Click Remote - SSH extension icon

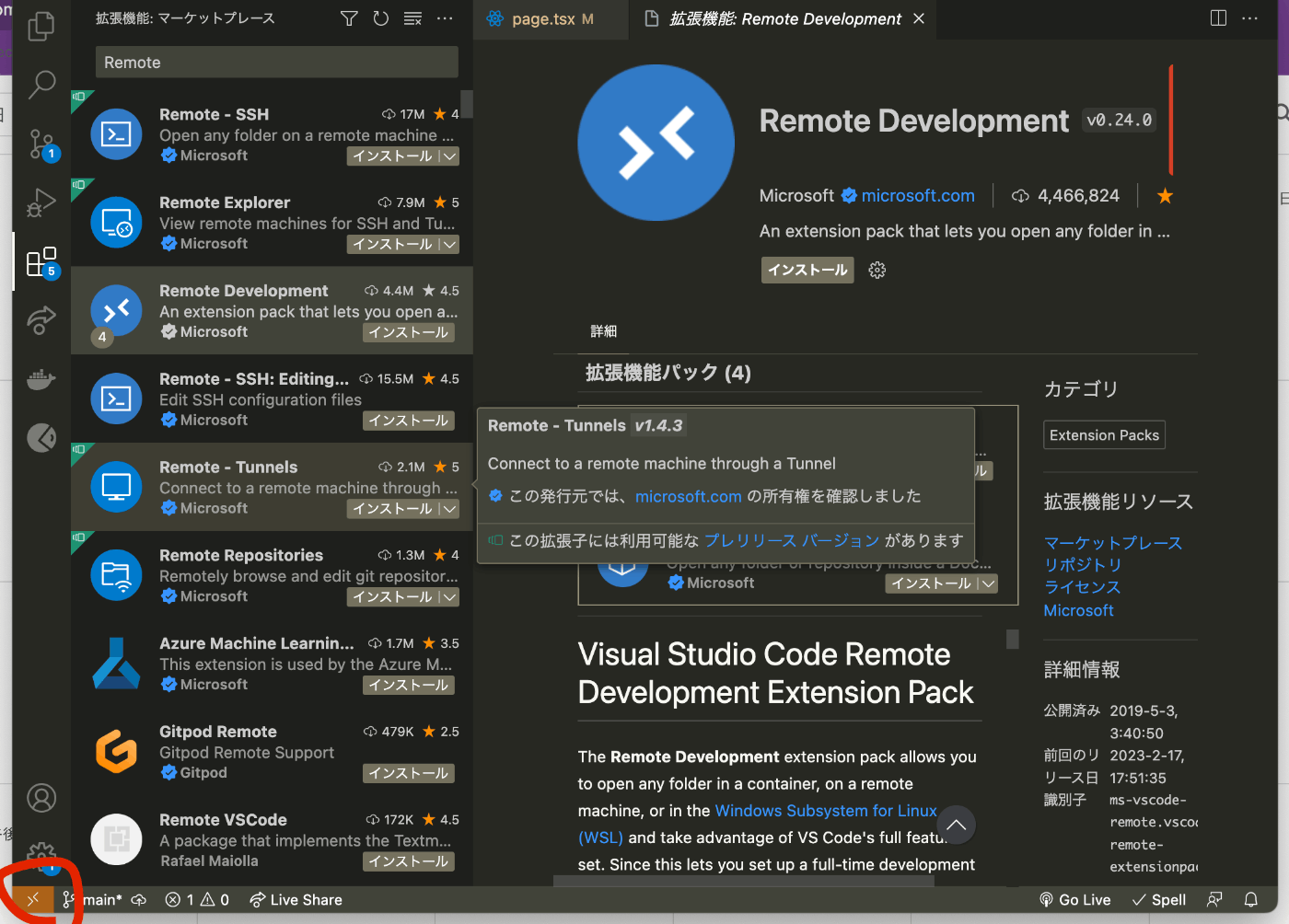[116, 134]
